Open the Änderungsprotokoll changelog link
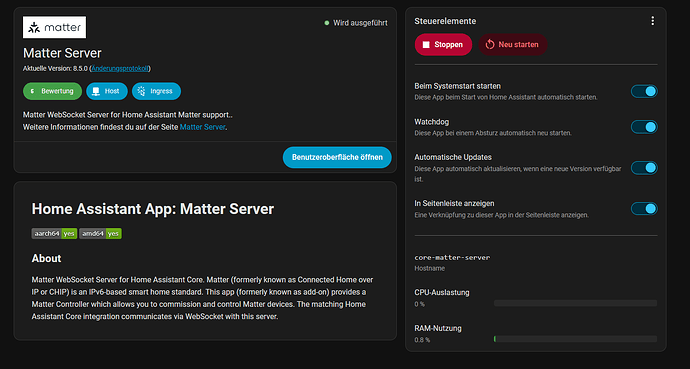The width and height of the screenshot is (690, 369). (x=120, y=68)
